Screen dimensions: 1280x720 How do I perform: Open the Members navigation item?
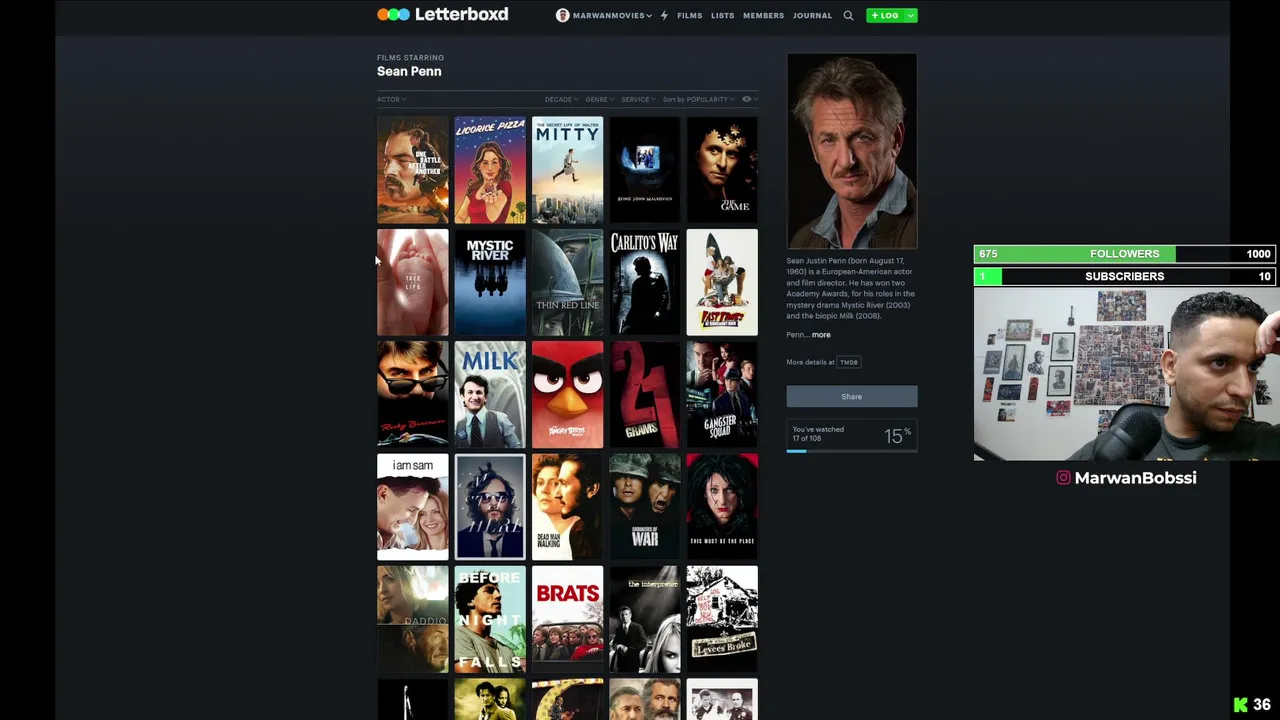pos(763,15)
